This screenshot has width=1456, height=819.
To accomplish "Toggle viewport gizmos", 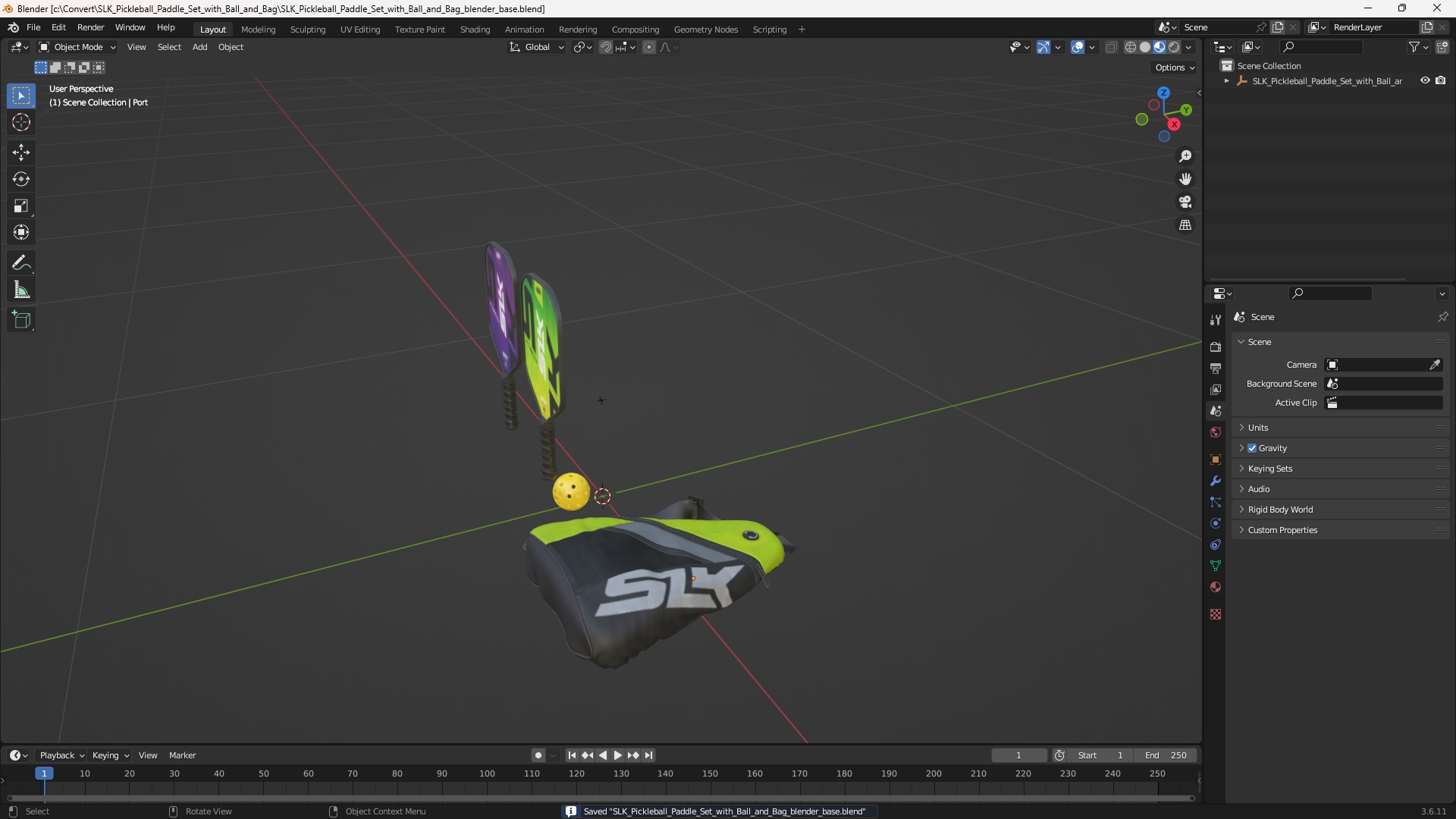I will point(1043,47).
